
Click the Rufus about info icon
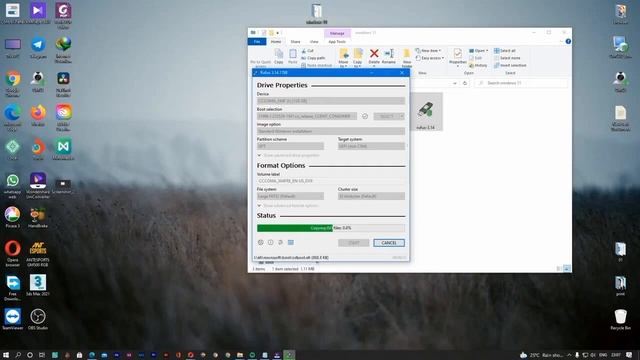(271, 242)
